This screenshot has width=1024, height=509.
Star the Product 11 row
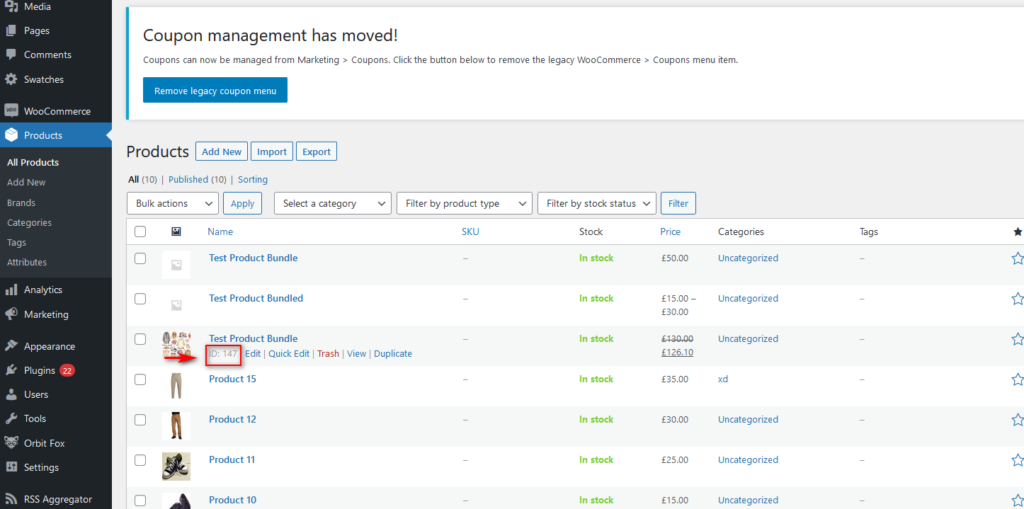(1017, 461)
